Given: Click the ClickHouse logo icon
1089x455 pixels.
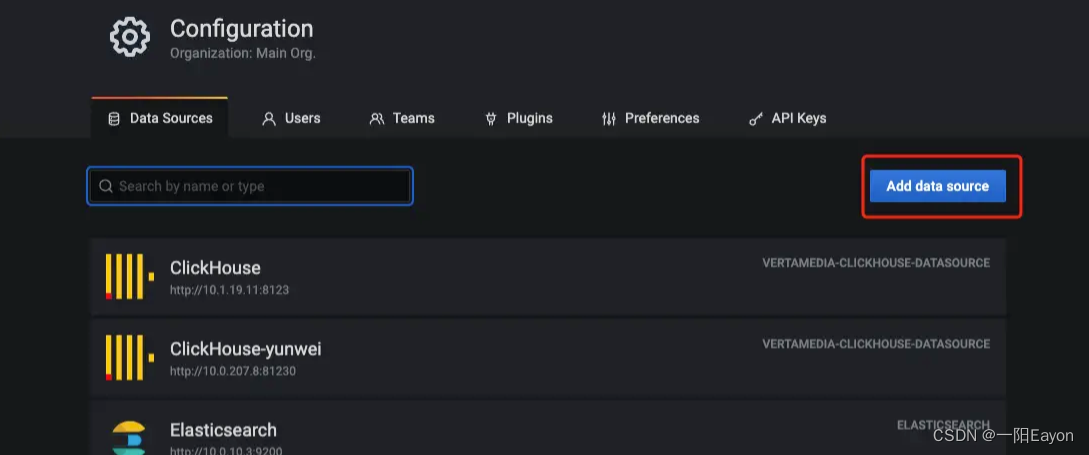Looking at the screenshot, I should [129, 276].
